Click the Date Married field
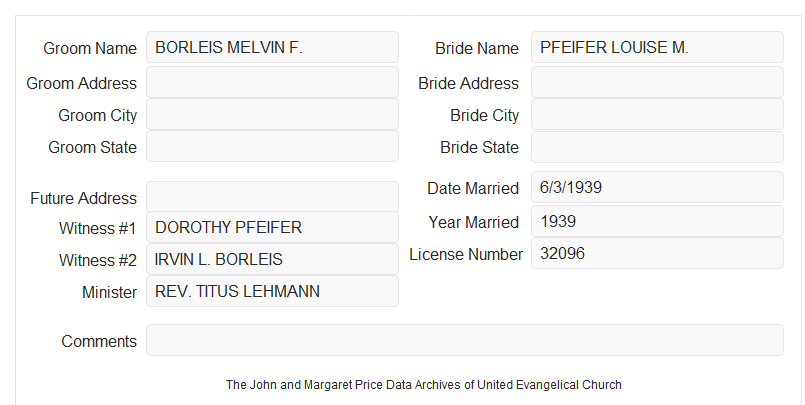 coord(657,187)
